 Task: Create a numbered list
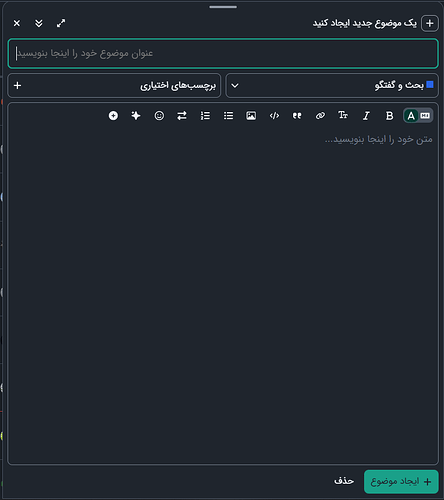(x=205, y=116)
